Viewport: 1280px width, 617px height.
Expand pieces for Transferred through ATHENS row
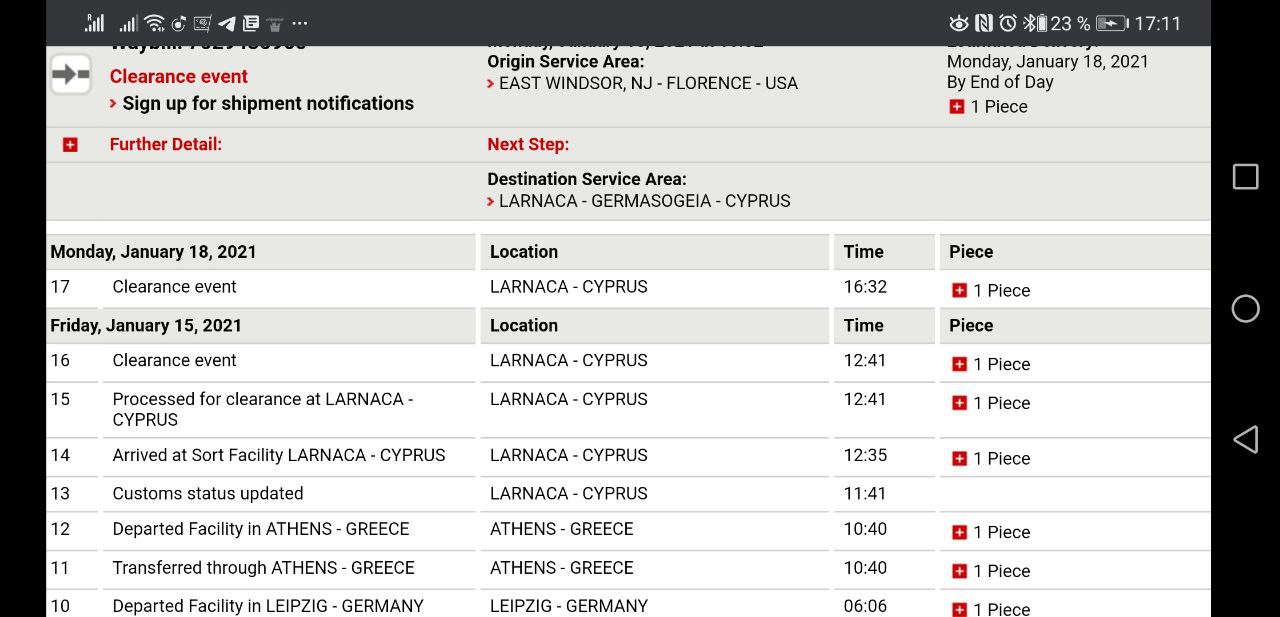tap(959, 571)
